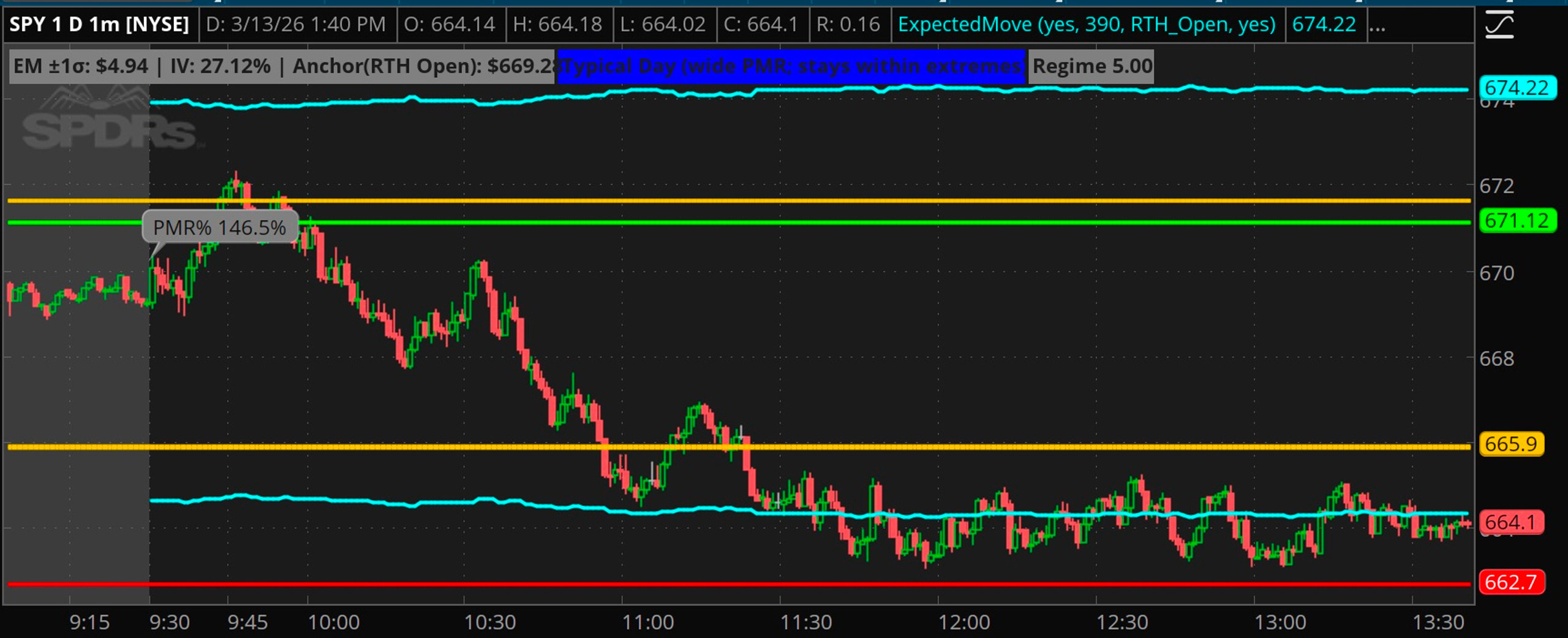Select the ExpectedMove study title in the header
Viewport: 1568px width, 638px height.
tap(1087, 25)
